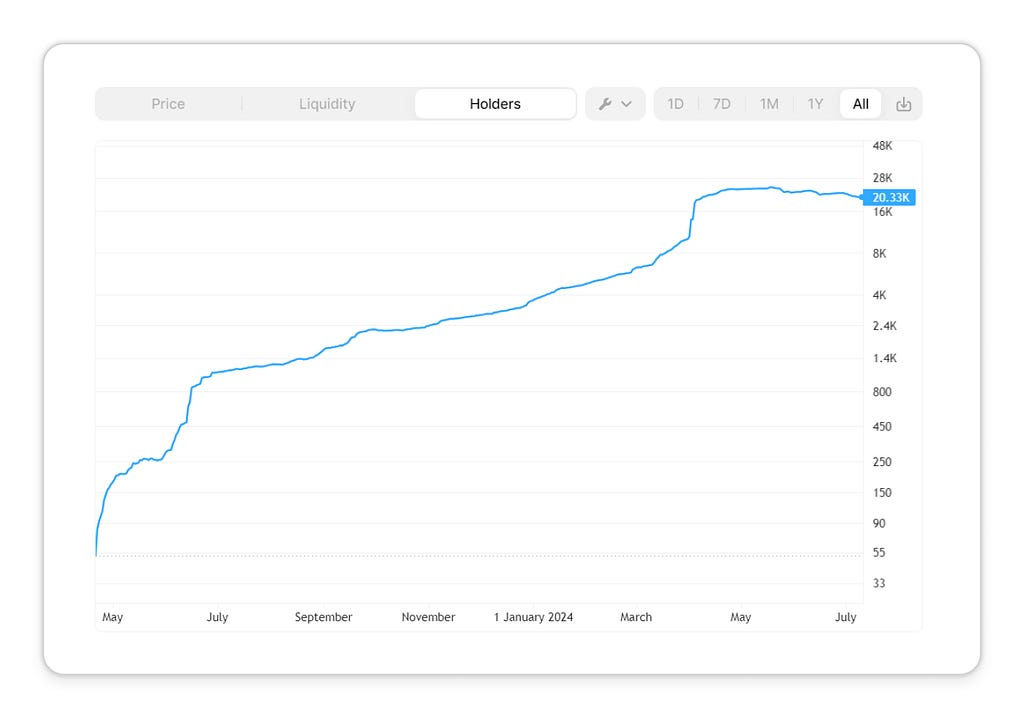Click the September date label

(x=323, y=617)
